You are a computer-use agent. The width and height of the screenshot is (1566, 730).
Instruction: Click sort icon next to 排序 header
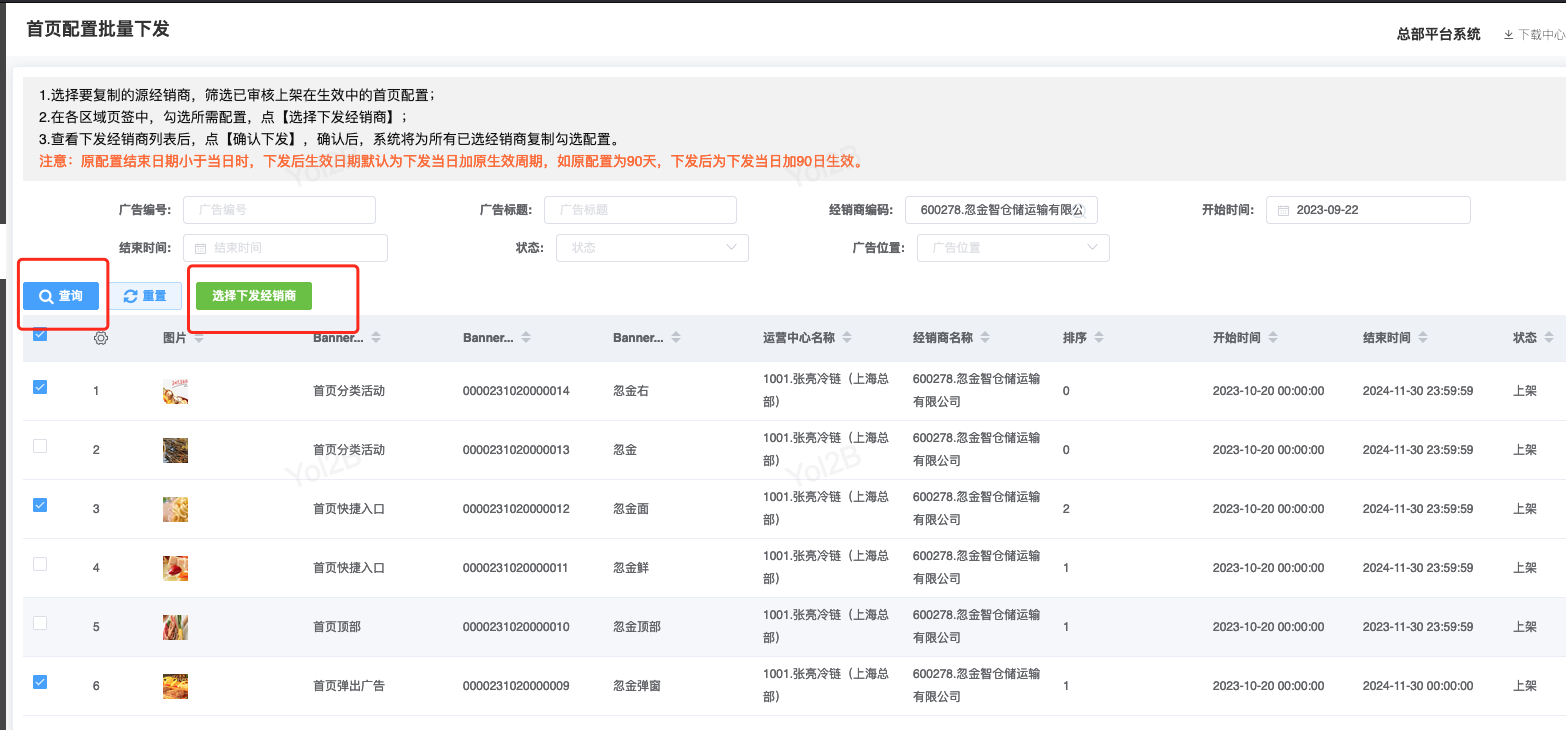tap(1099, 338)
